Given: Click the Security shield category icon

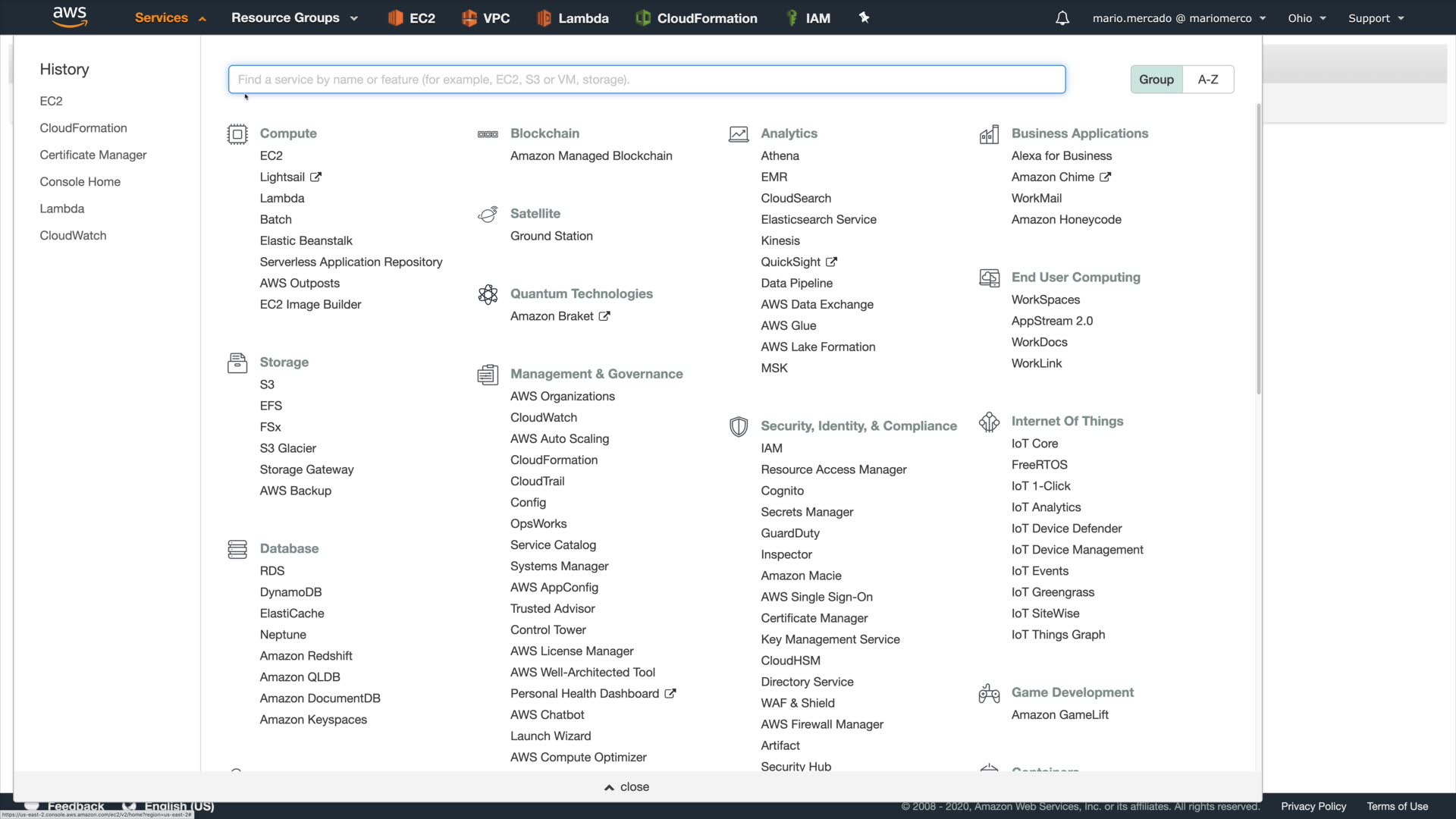Looking at the screenshot, I should pos(739,426).
